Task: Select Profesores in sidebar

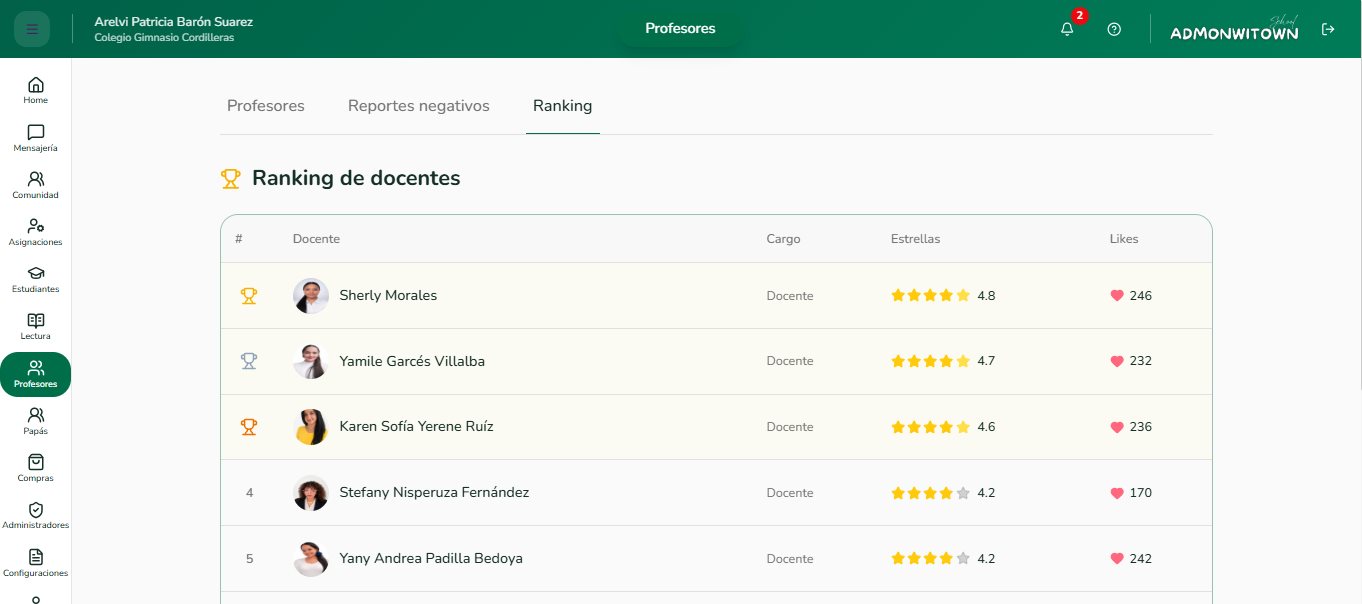Action: [36, 374]
